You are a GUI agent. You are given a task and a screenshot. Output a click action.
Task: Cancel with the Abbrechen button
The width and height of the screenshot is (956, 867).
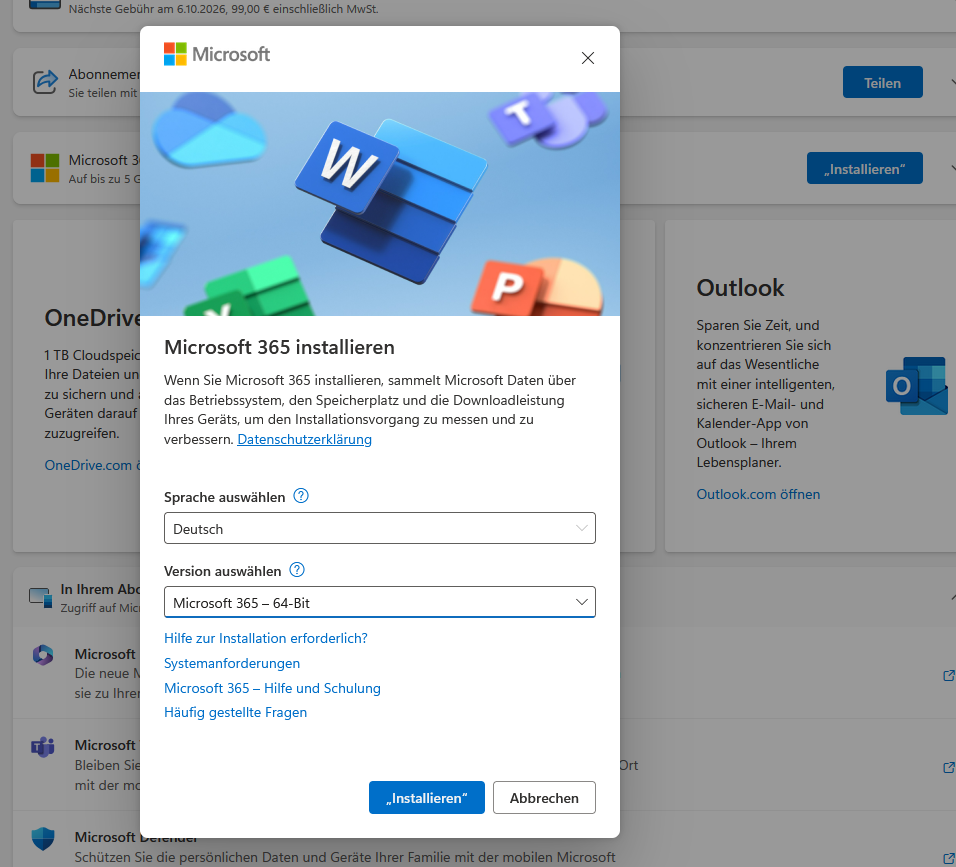pos(544,797)
